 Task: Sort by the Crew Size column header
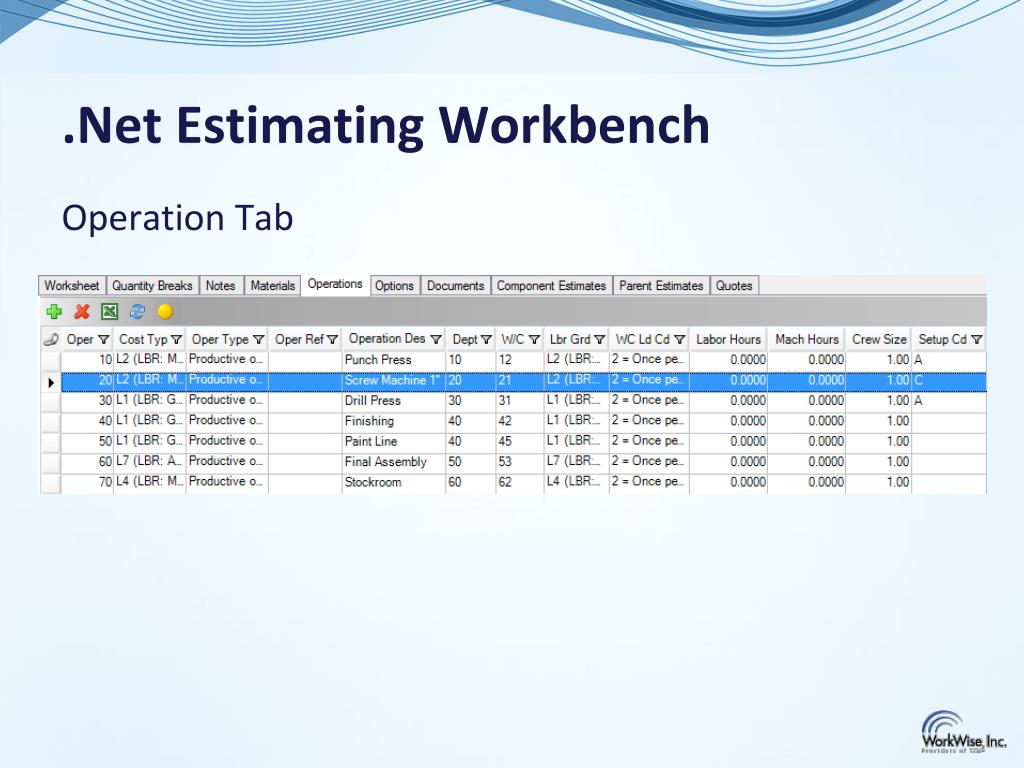coord(879,339)
